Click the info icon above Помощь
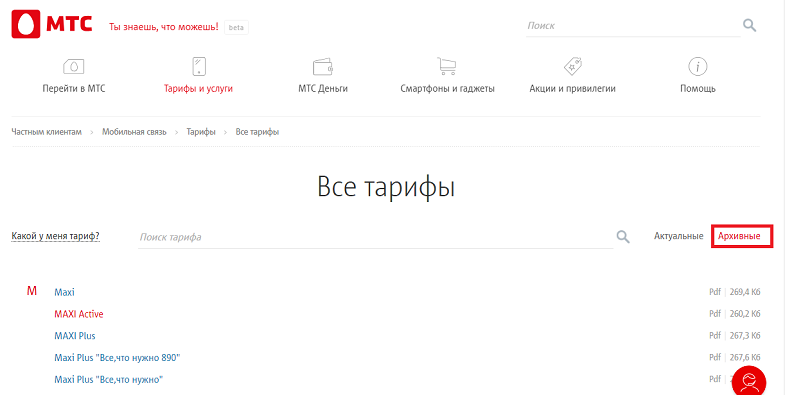The height and width of the screenshot is (395, 785). pyautogui.click(x=697, y=66)
